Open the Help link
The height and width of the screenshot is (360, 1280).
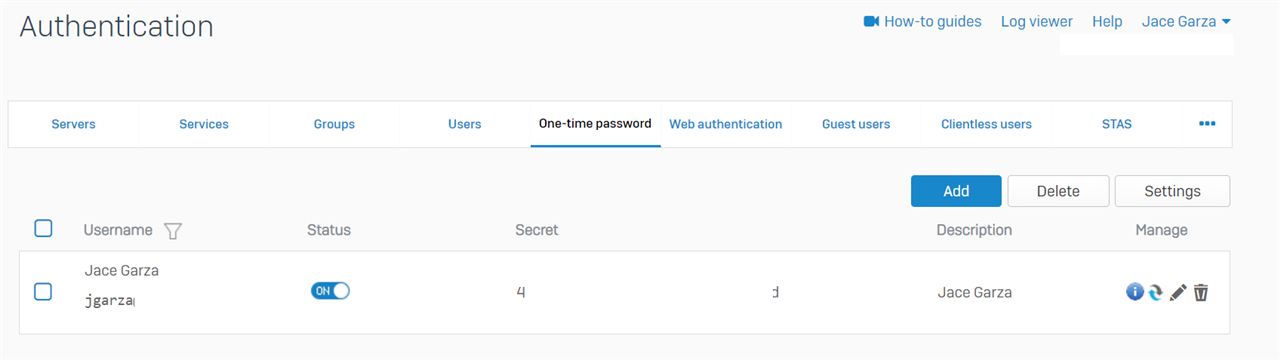[x=1107, y=21]
